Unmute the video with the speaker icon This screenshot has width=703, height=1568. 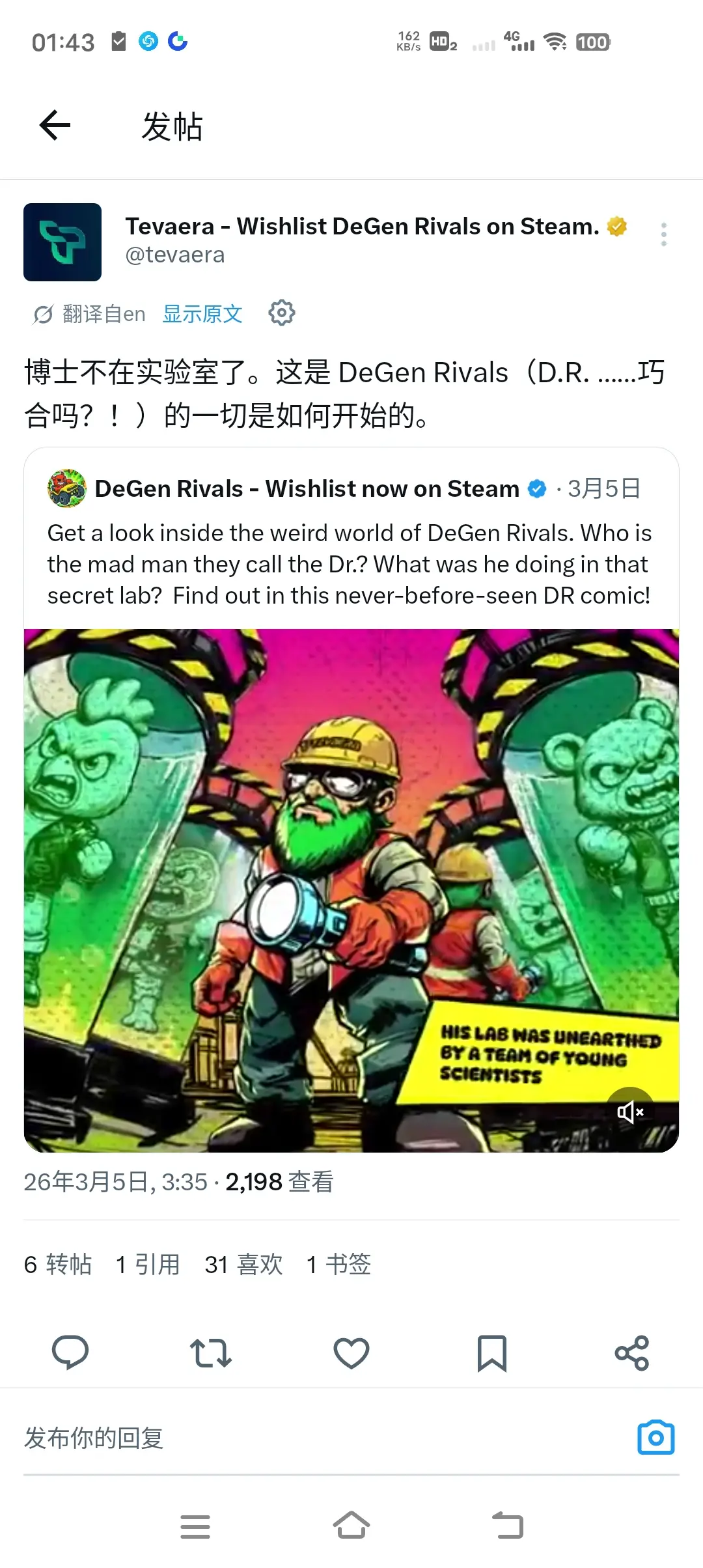coord(630,1112)
